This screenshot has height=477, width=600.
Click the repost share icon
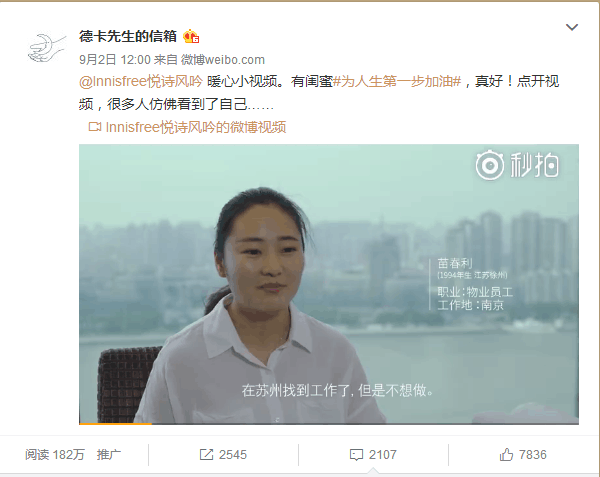pyautogui.click(x=206, y=454)
